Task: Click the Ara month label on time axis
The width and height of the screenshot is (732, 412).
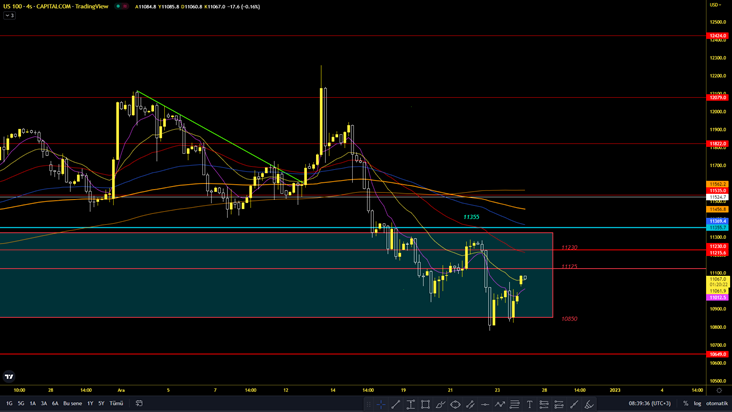Action: [x=121, y=390]
